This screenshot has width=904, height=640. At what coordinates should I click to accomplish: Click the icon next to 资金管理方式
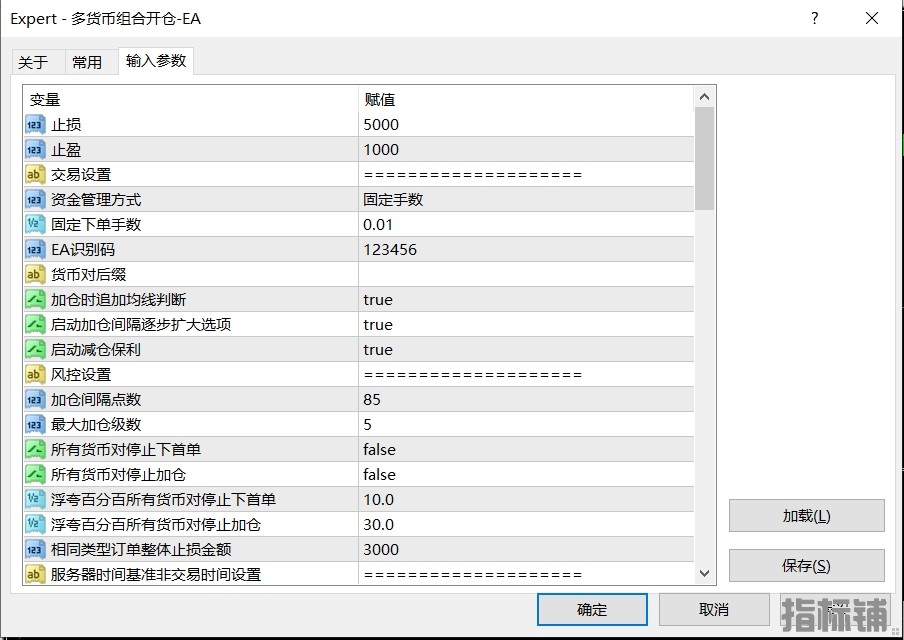[x=35, y=199]
